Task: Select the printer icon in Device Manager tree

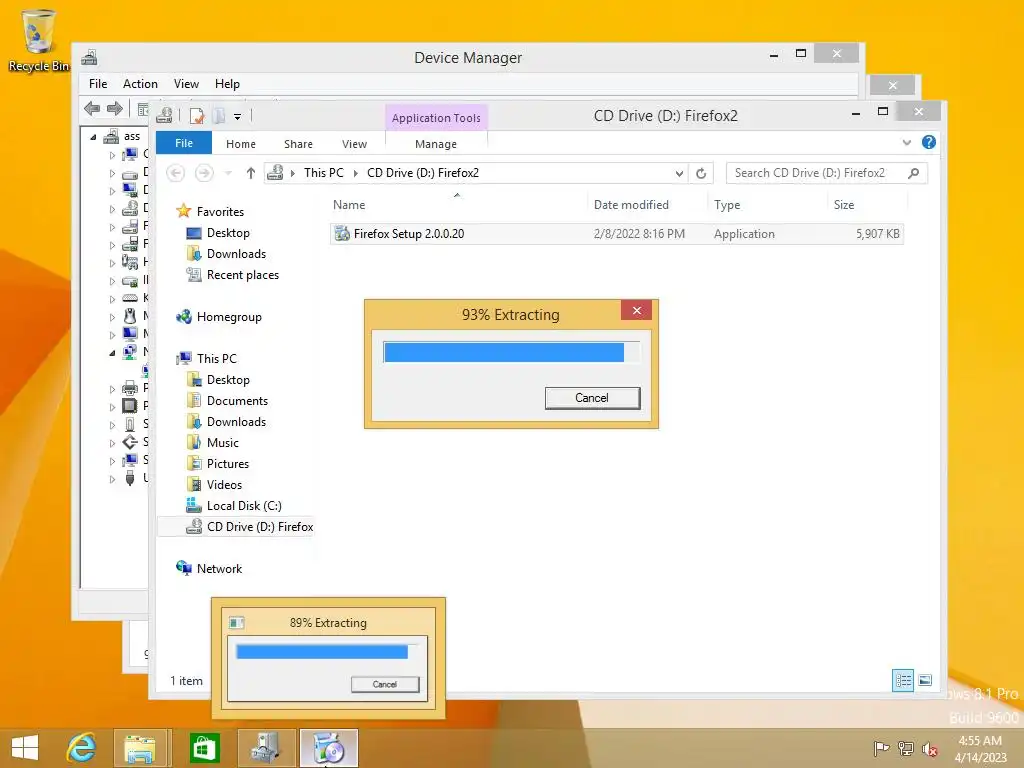Action: tap(130, 387)
